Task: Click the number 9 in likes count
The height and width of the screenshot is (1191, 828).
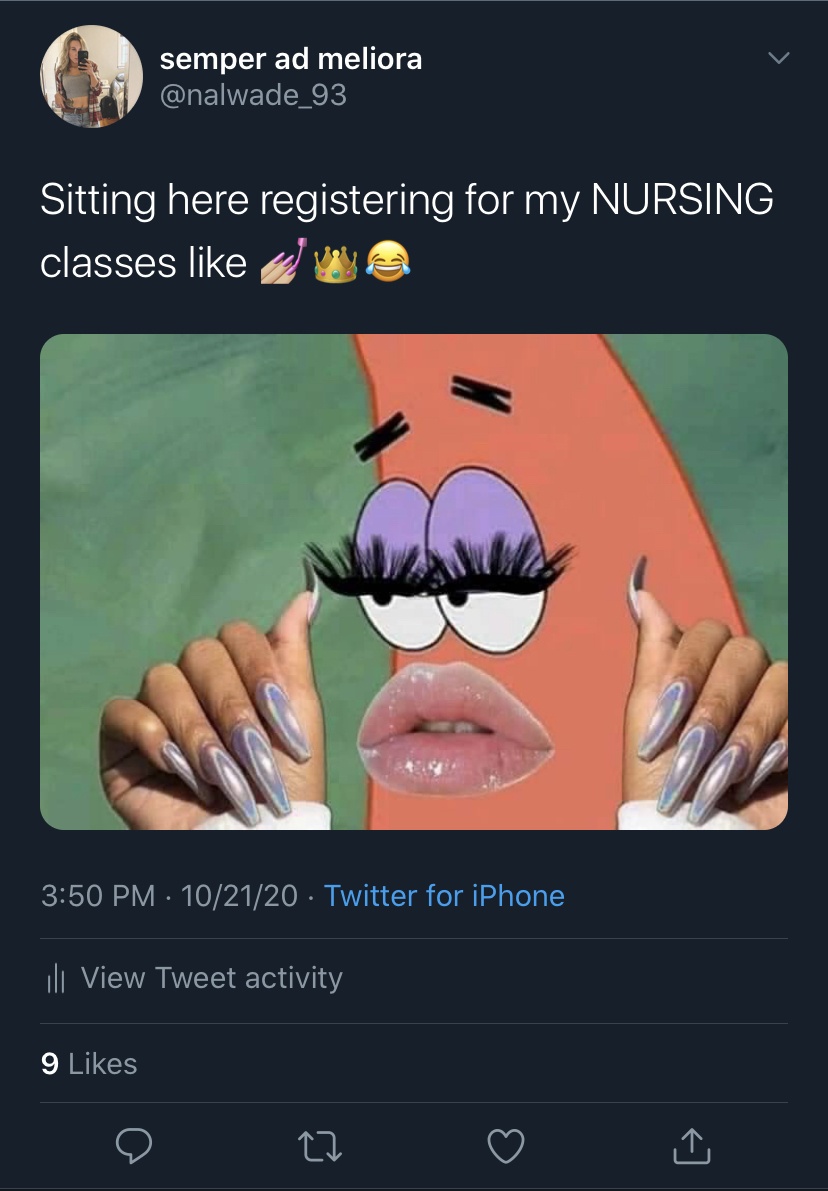Action: click(50, 1063)
